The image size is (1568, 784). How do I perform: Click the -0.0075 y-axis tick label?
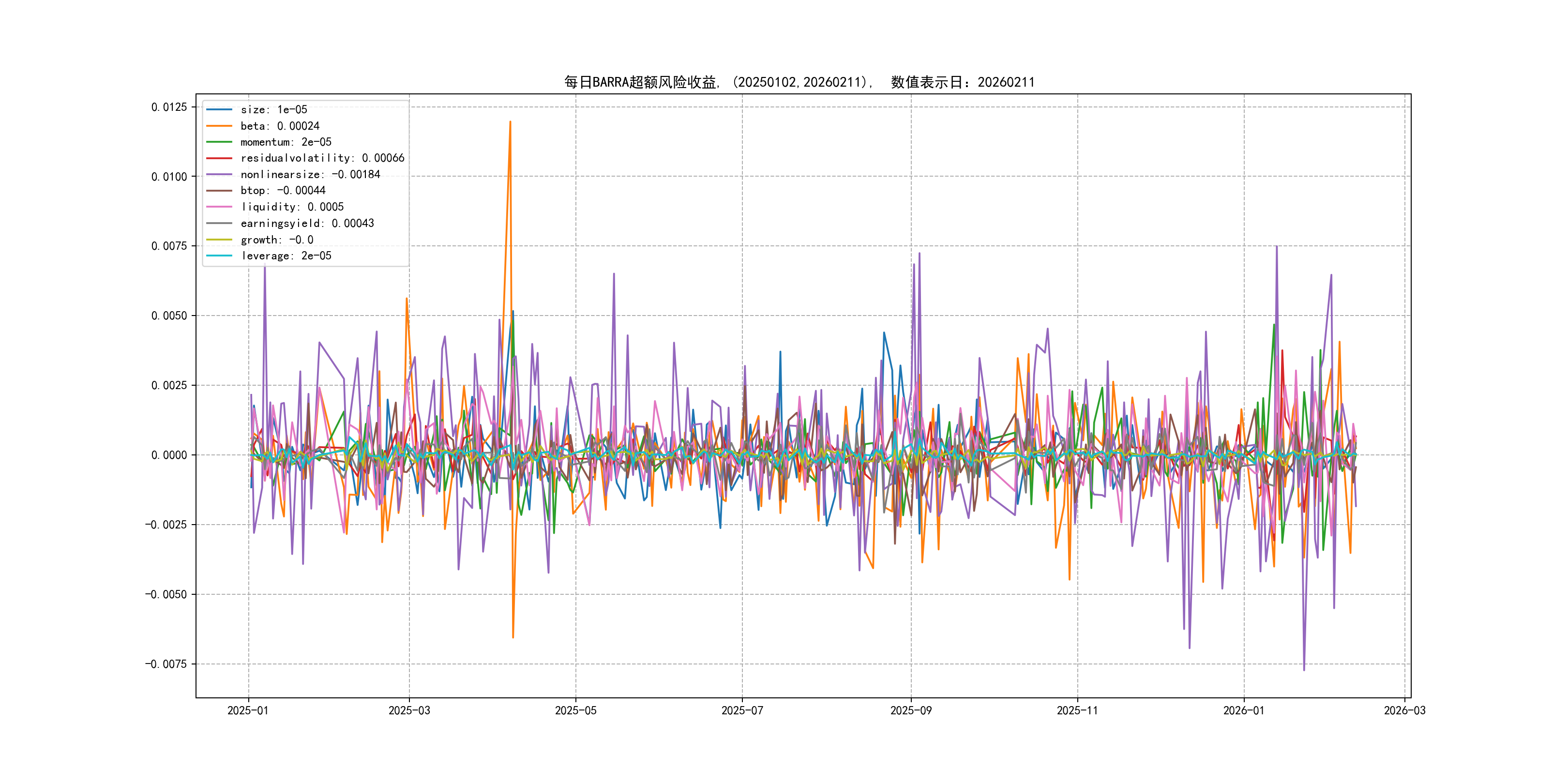tap(166, 663)
